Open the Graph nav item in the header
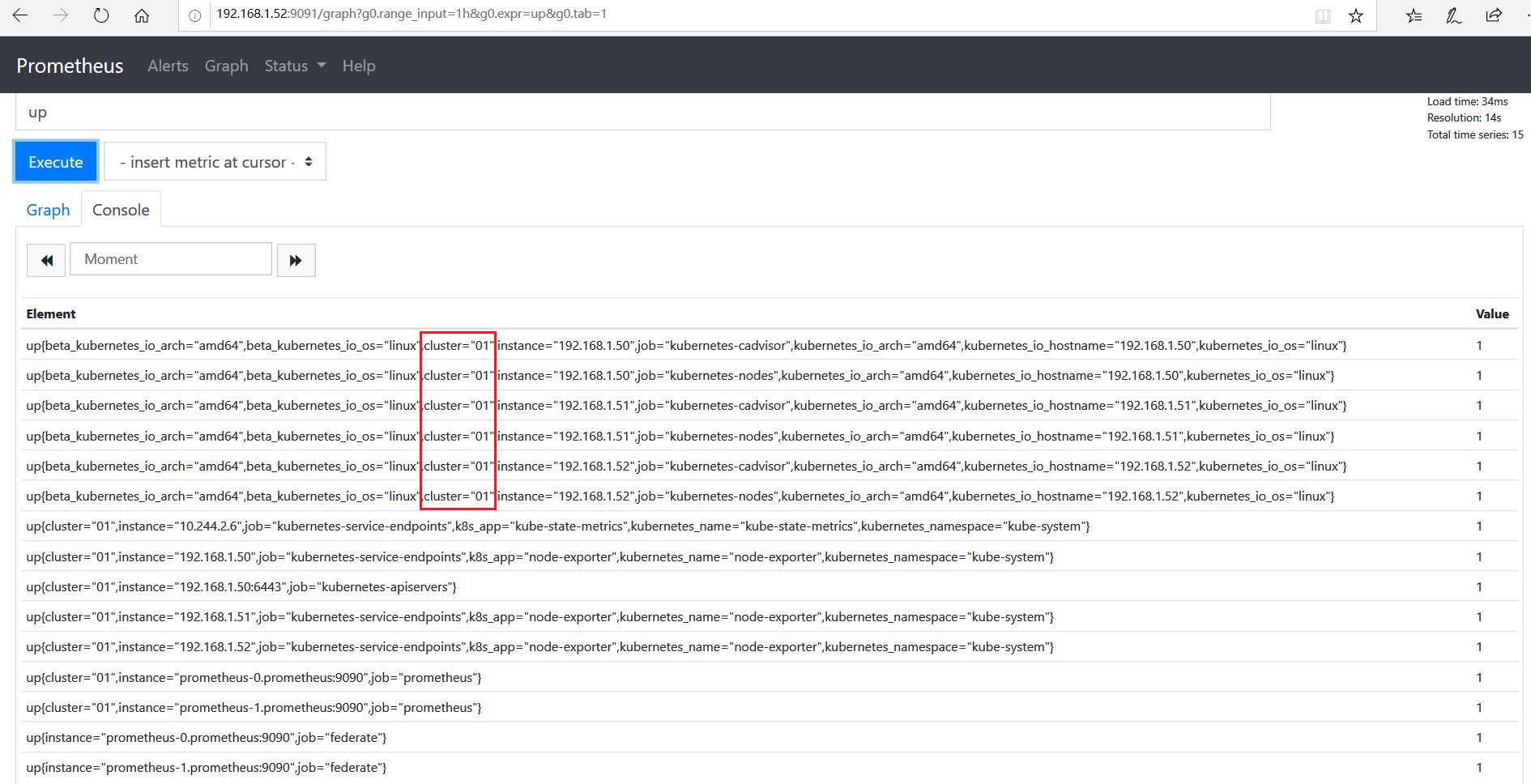 tap(226, 66)
